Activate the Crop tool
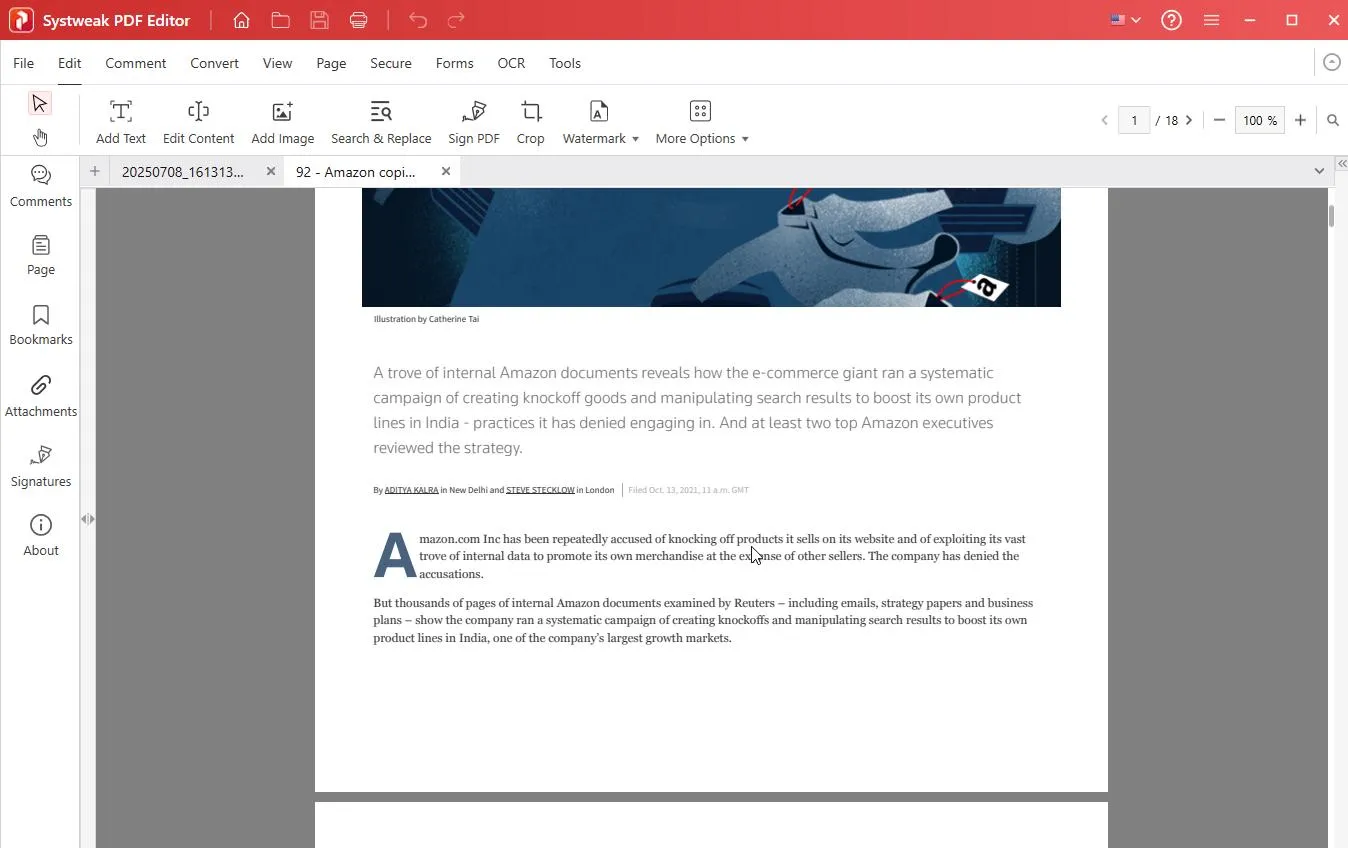Viewport: 1348px width, 848px height. click(x=530, y=120)
